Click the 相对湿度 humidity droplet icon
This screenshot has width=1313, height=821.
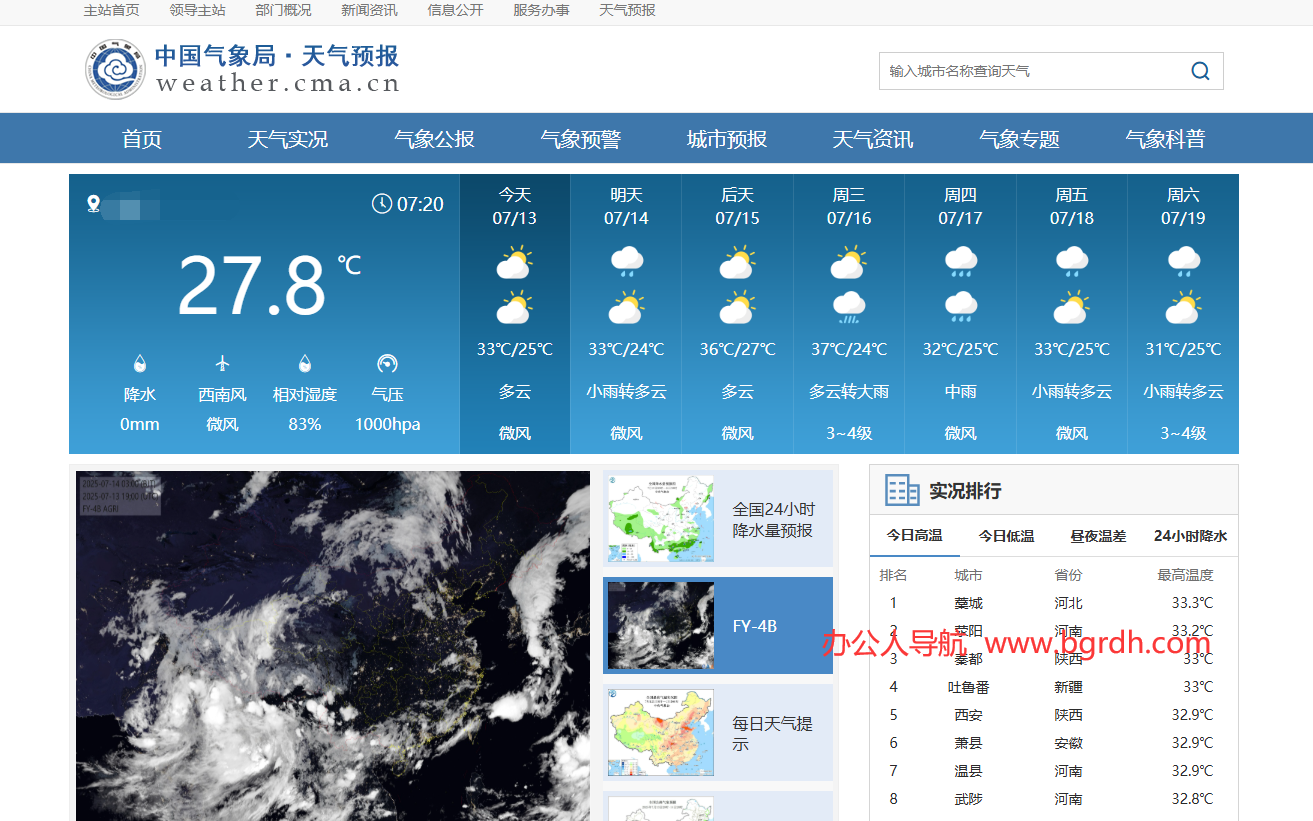304,361
